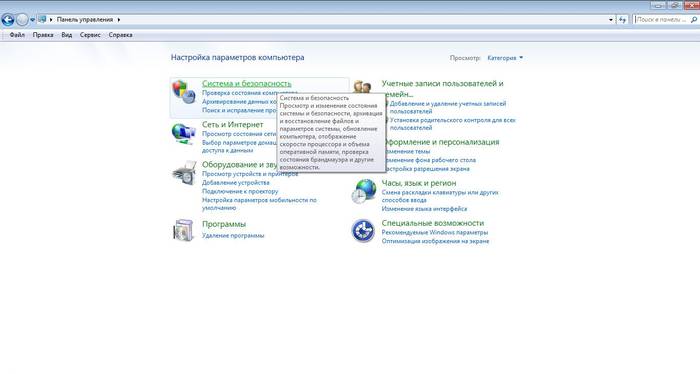
Task: Click Рекомендуемые Windows параметры link
Action: pos(435,233)
